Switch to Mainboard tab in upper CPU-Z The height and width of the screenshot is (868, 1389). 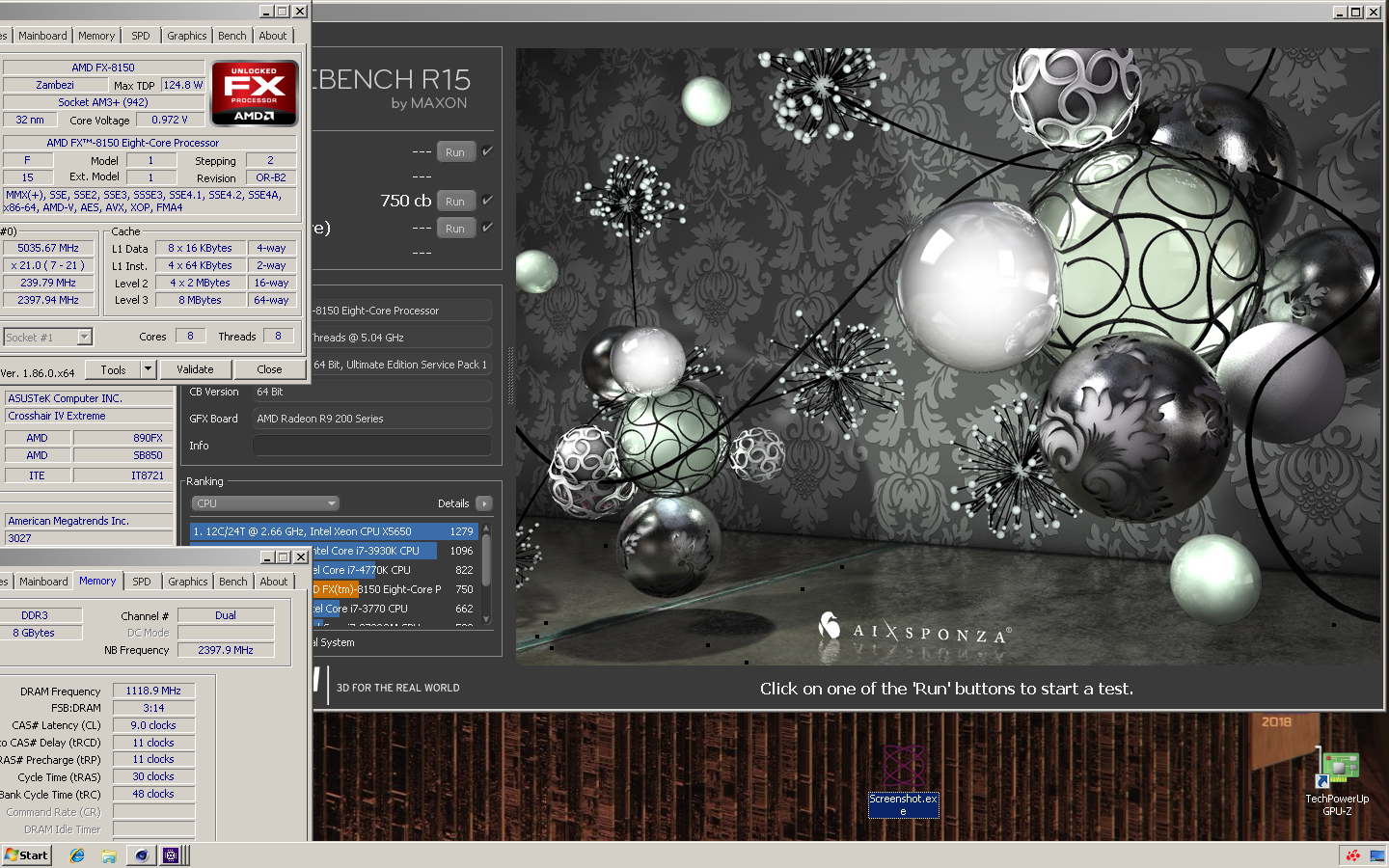(x=42, y=36)
